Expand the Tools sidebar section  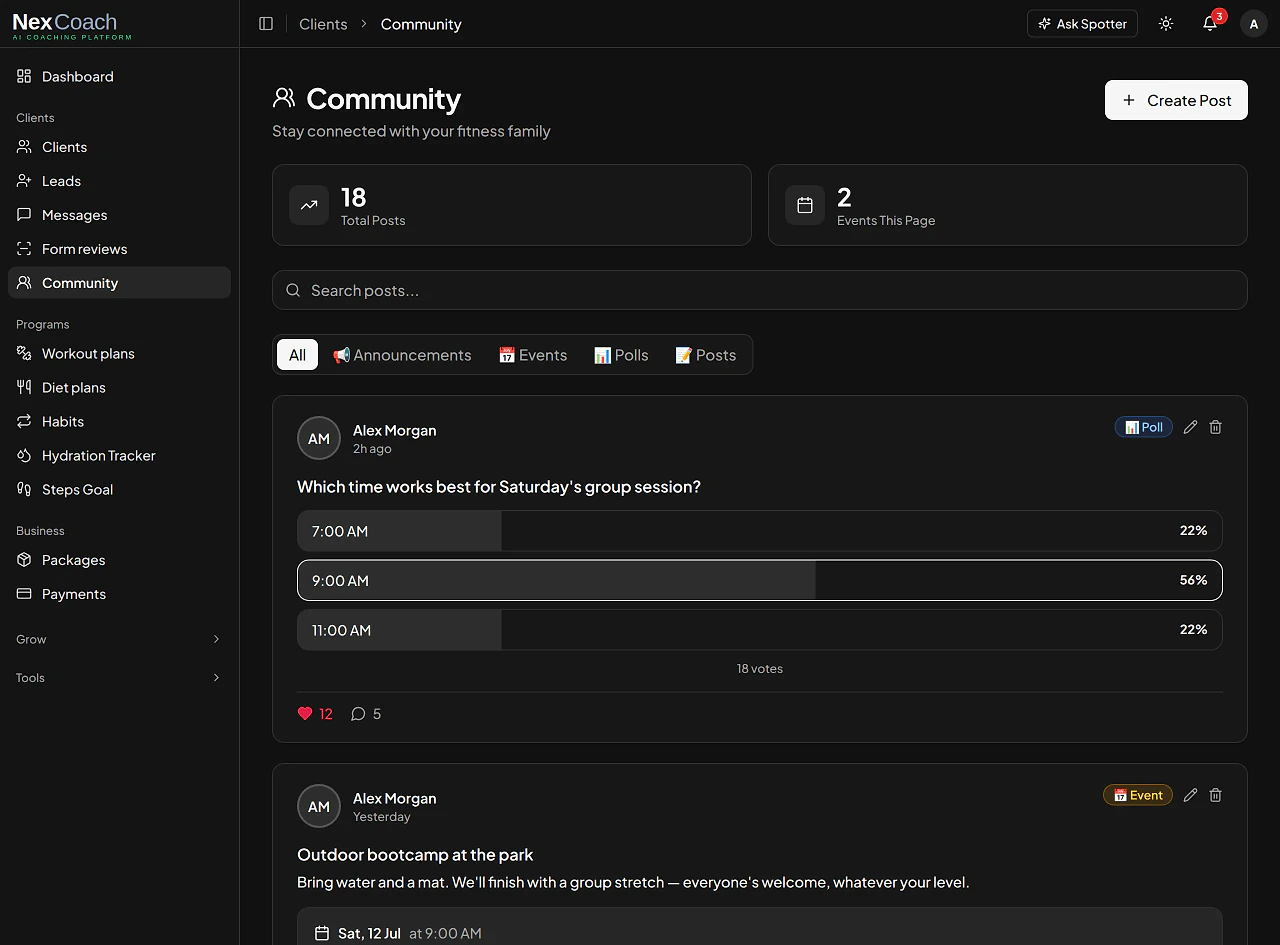pyautogui.click(x=119, y=678)
